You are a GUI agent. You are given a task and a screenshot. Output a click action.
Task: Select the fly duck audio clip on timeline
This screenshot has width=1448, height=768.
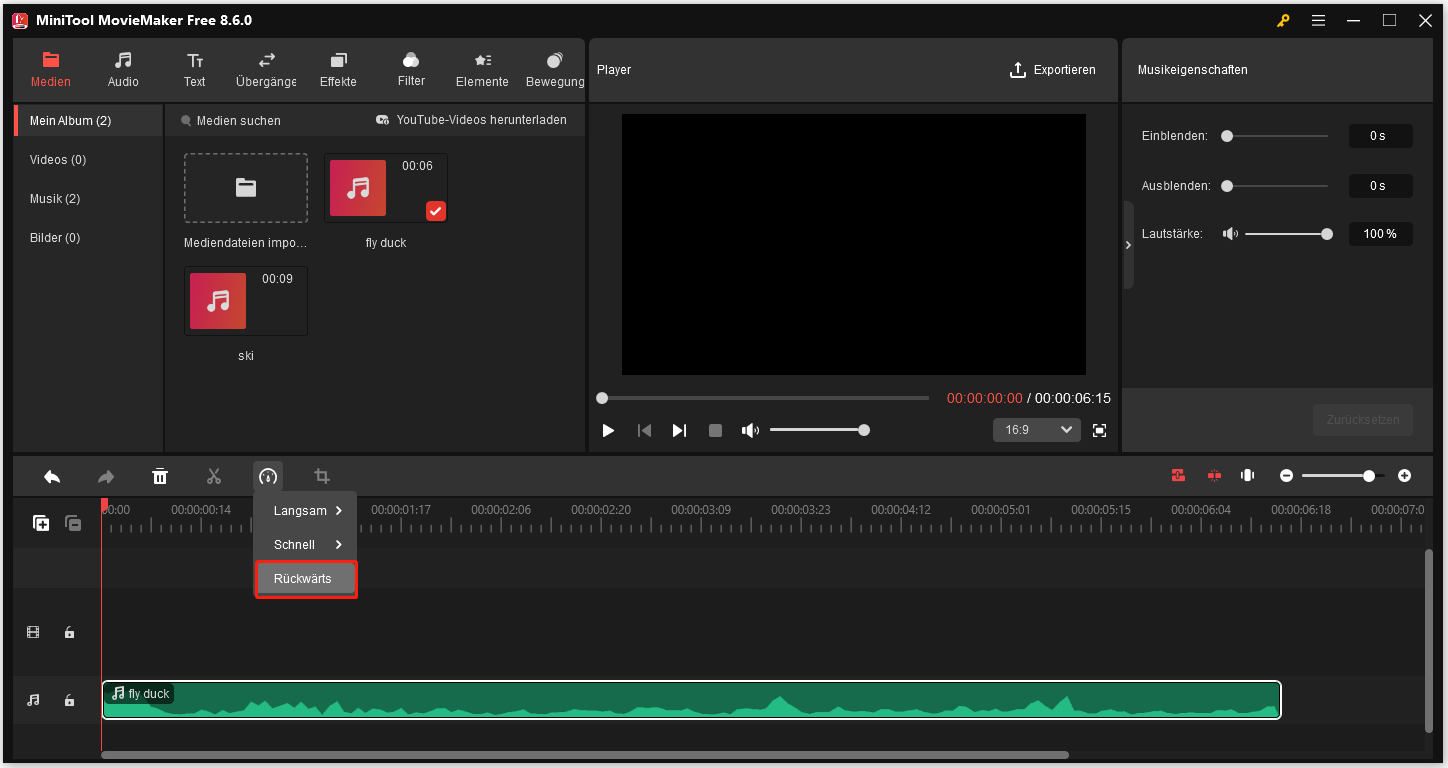point(691,700)
